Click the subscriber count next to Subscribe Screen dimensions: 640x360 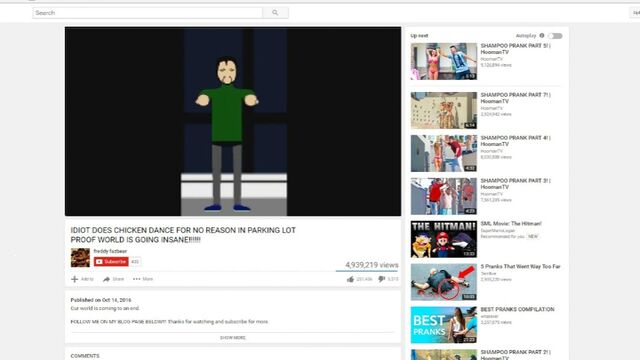[x=135, y=262]
